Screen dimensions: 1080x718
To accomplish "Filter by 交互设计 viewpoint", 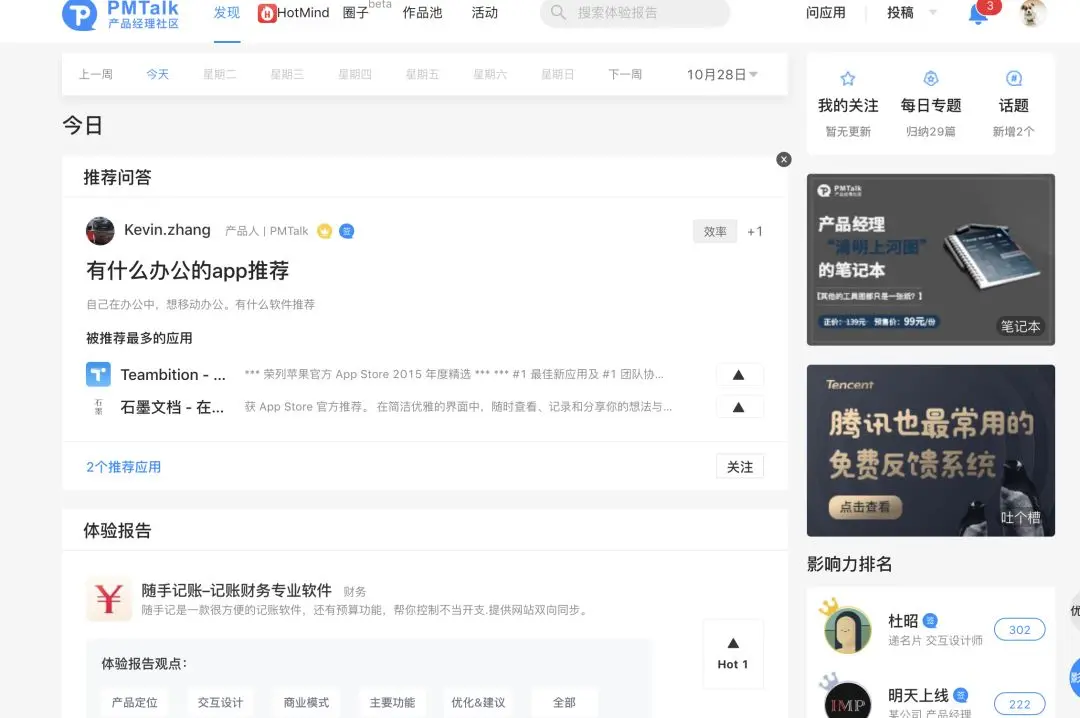I will pyautogui.click(x=220, y=702).
